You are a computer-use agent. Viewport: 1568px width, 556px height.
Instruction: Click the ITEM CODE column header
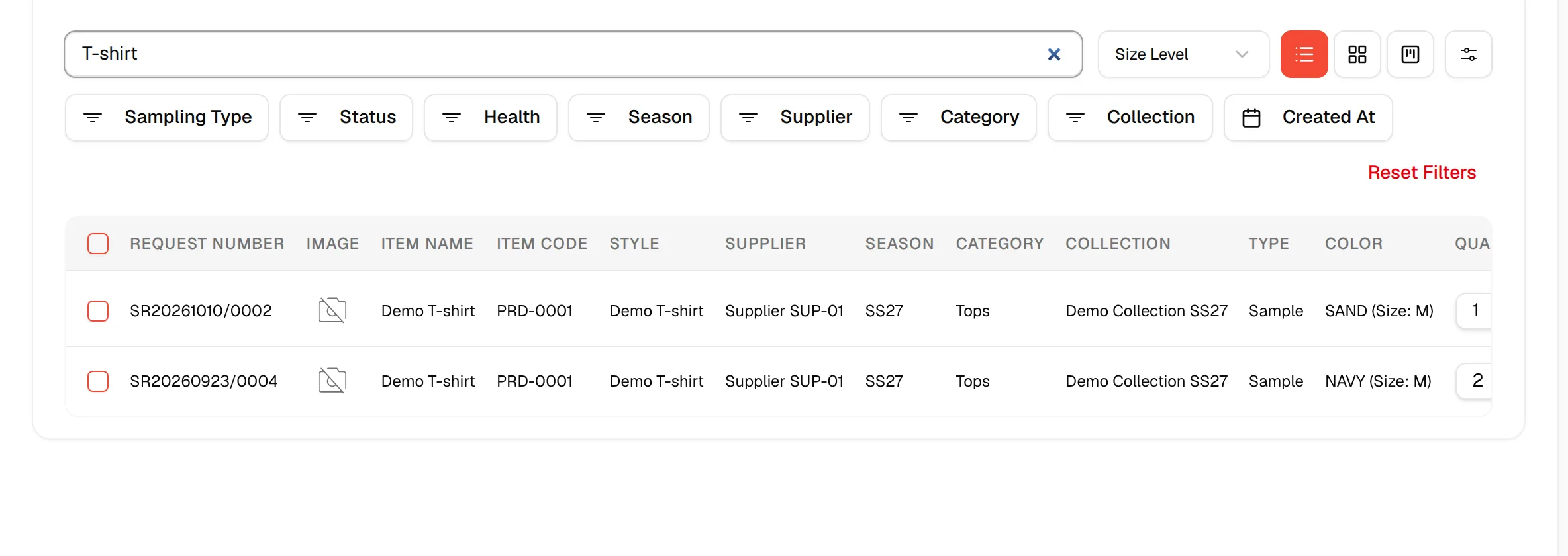542,244
